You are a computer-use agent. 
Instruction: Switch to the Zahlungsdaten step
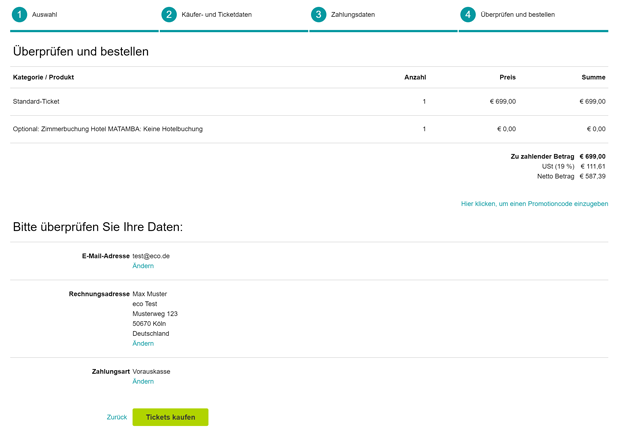(x=353, y=15)
